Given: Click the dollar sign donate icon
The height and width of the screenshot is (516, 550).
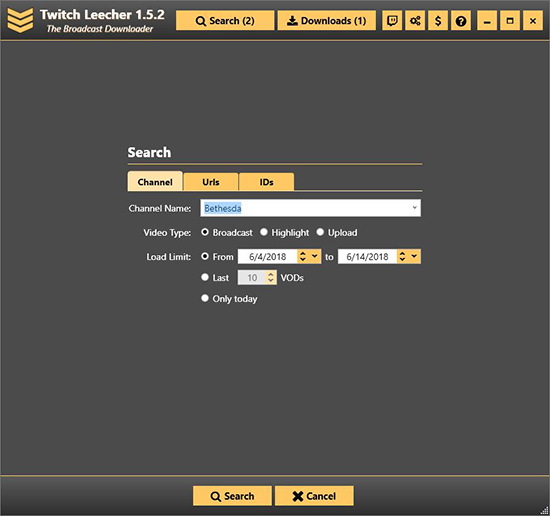Looking at the screenshot, I should [x=438, y=21].
